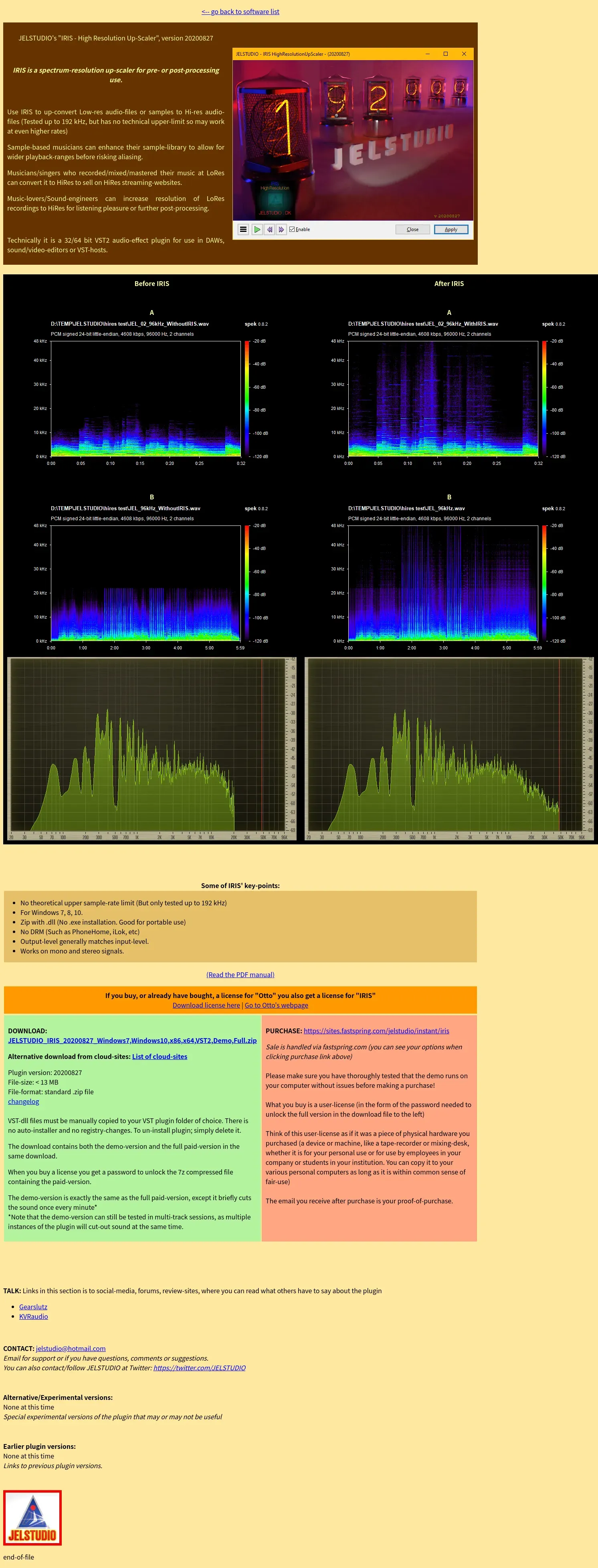
Task: Click the Download license here link
Action: [206, 1005]
